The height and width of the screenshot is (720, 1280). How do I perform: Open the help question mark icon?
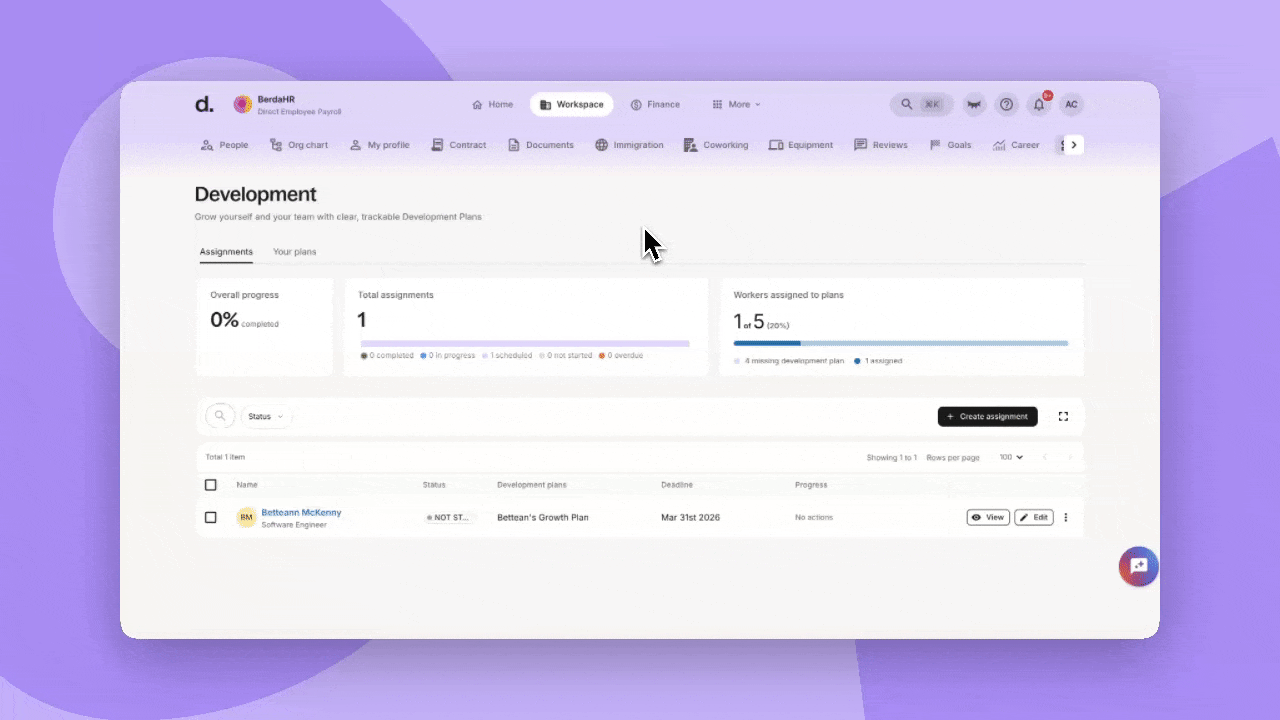point(1006,104)
